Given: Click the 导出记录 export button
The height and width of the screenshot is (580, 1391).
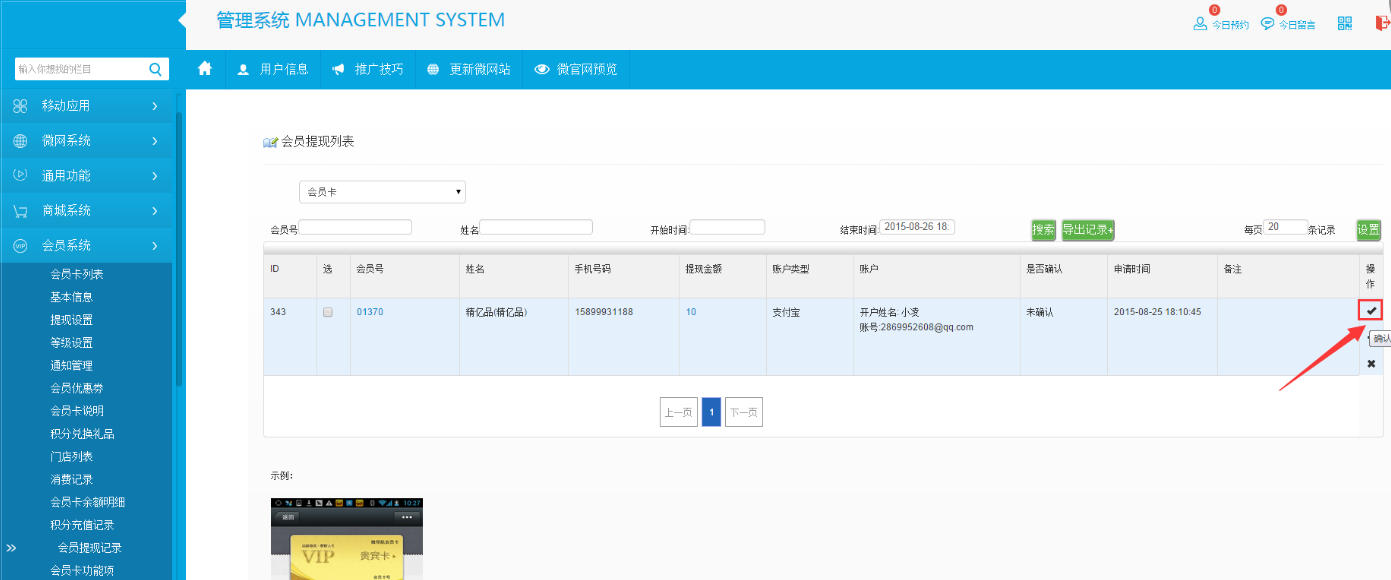Looking at the screenshot, I should coord(1088,230).
